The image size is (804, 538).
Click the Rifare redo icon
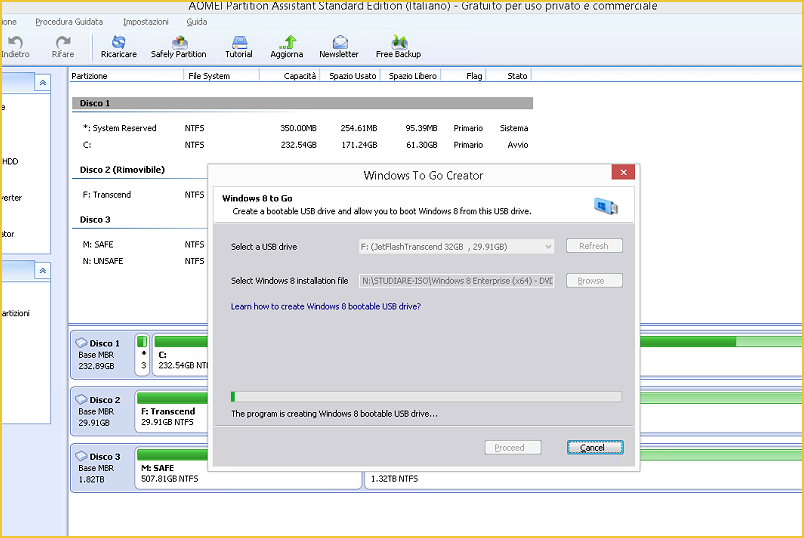tap(63, 42)
